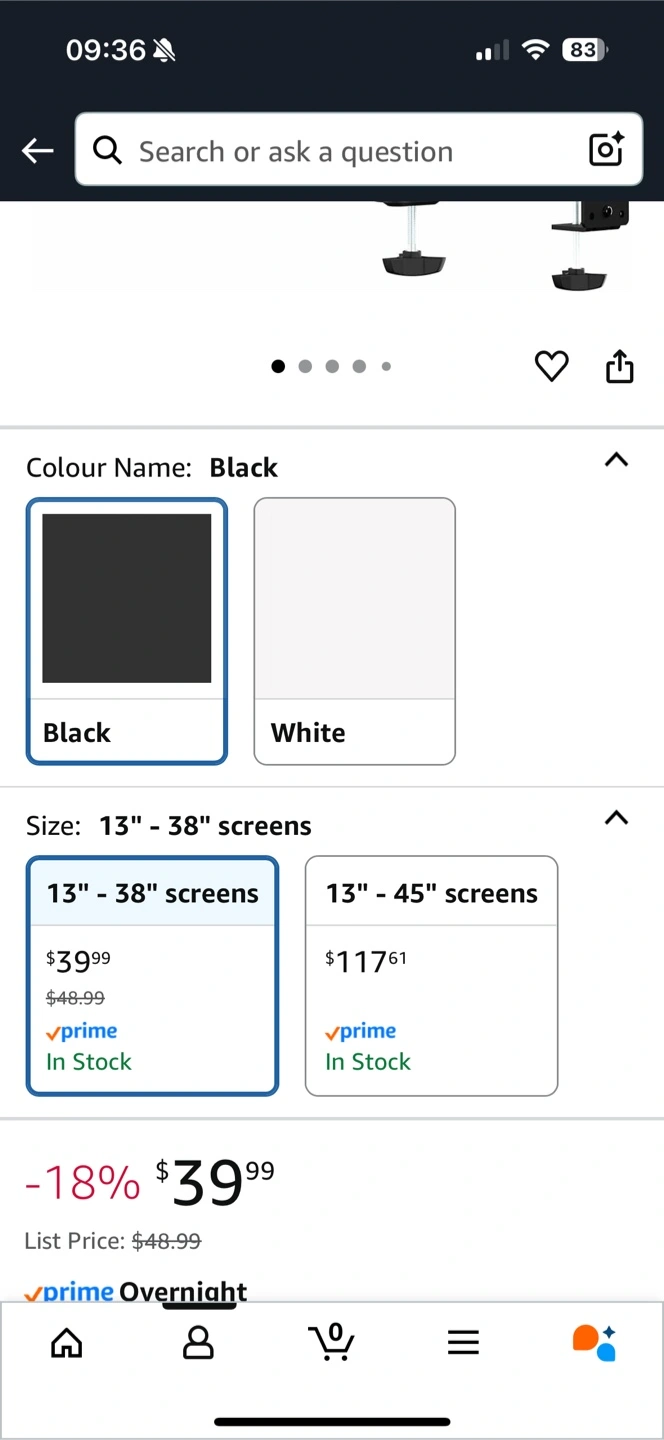Open the shopping cart icon
Image resolution: width=664 pixels, height=1440 pixels.
coord(331,1343)
